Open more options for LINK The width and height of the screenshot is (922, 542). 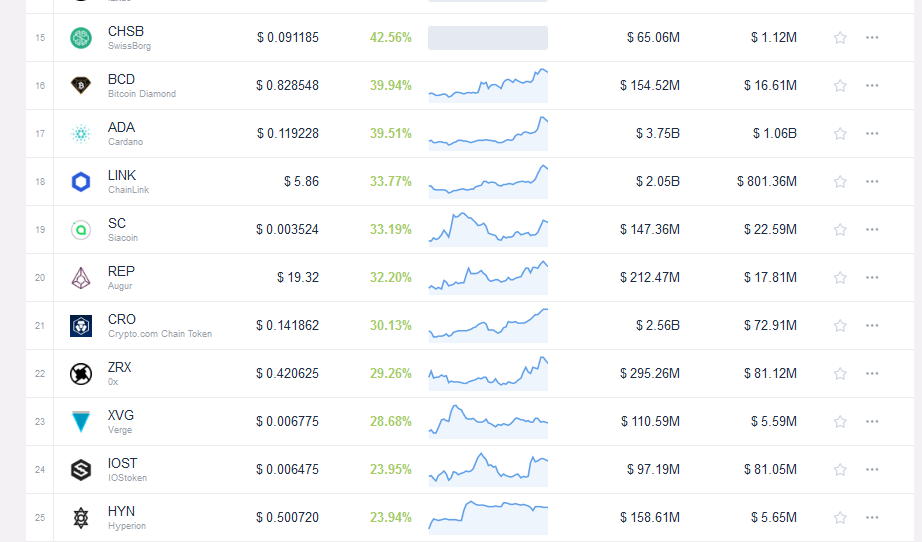[x=872, y=182]
